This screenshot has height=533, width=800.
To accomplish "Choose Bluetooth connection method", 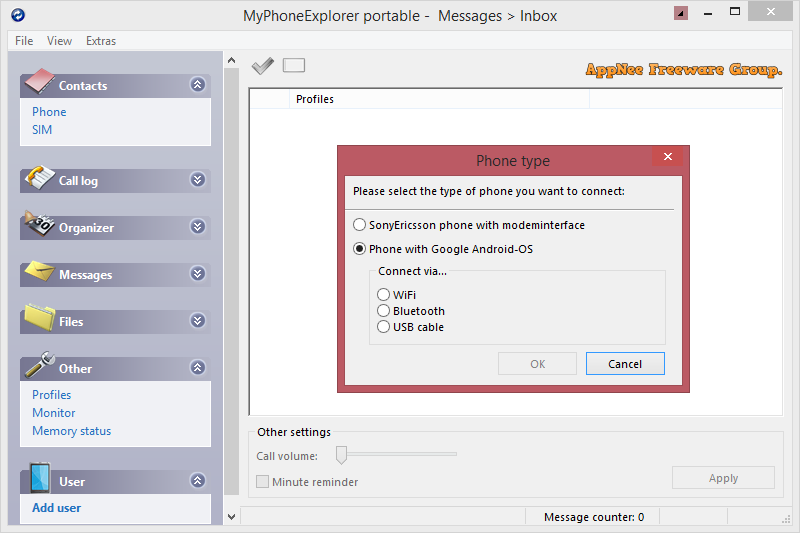I will coord(411,311).
